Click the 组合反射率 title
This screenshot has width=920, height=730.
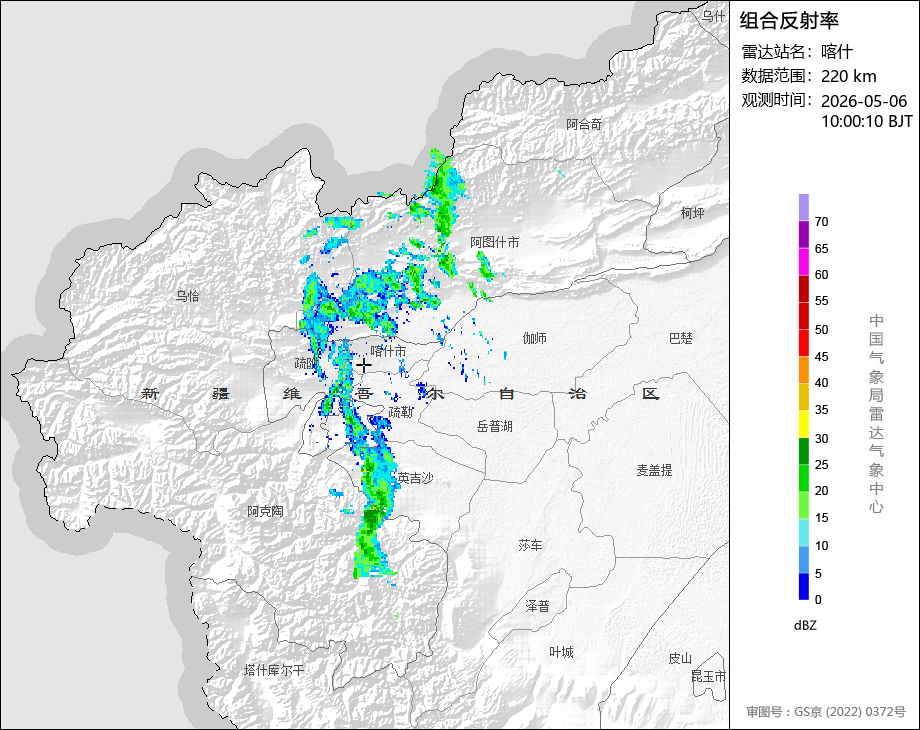coord(789,21)
